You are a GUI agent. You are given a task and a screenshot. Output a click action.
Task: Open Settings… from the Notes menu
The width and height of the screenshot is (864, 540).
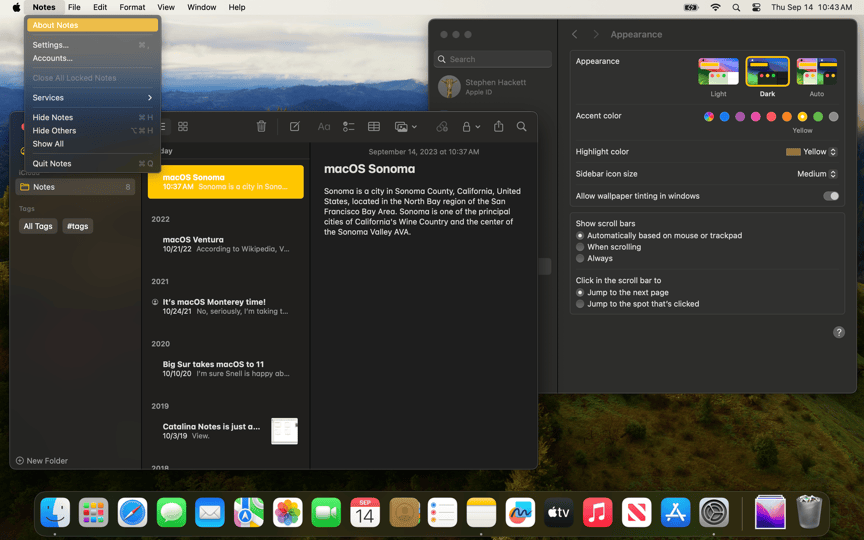pos(92,45)
